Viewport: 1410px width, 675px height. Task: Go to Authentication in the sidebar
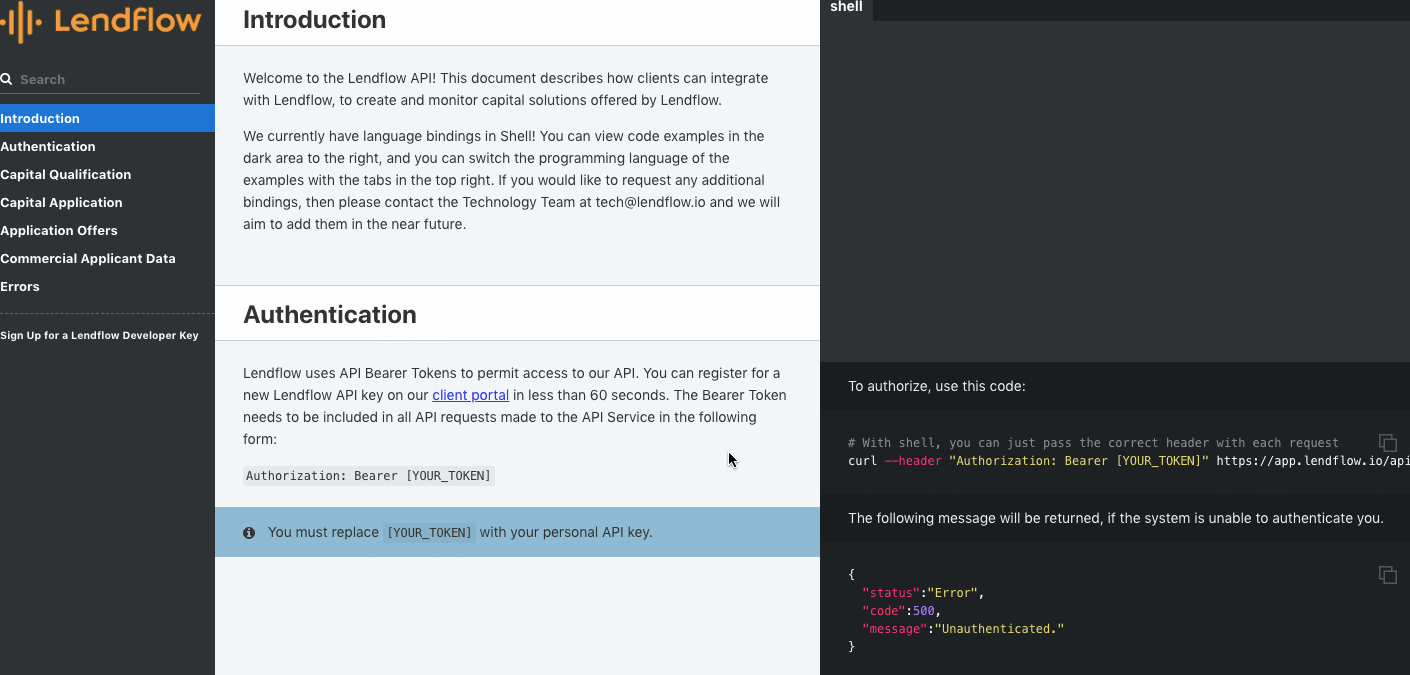point(107,146)
